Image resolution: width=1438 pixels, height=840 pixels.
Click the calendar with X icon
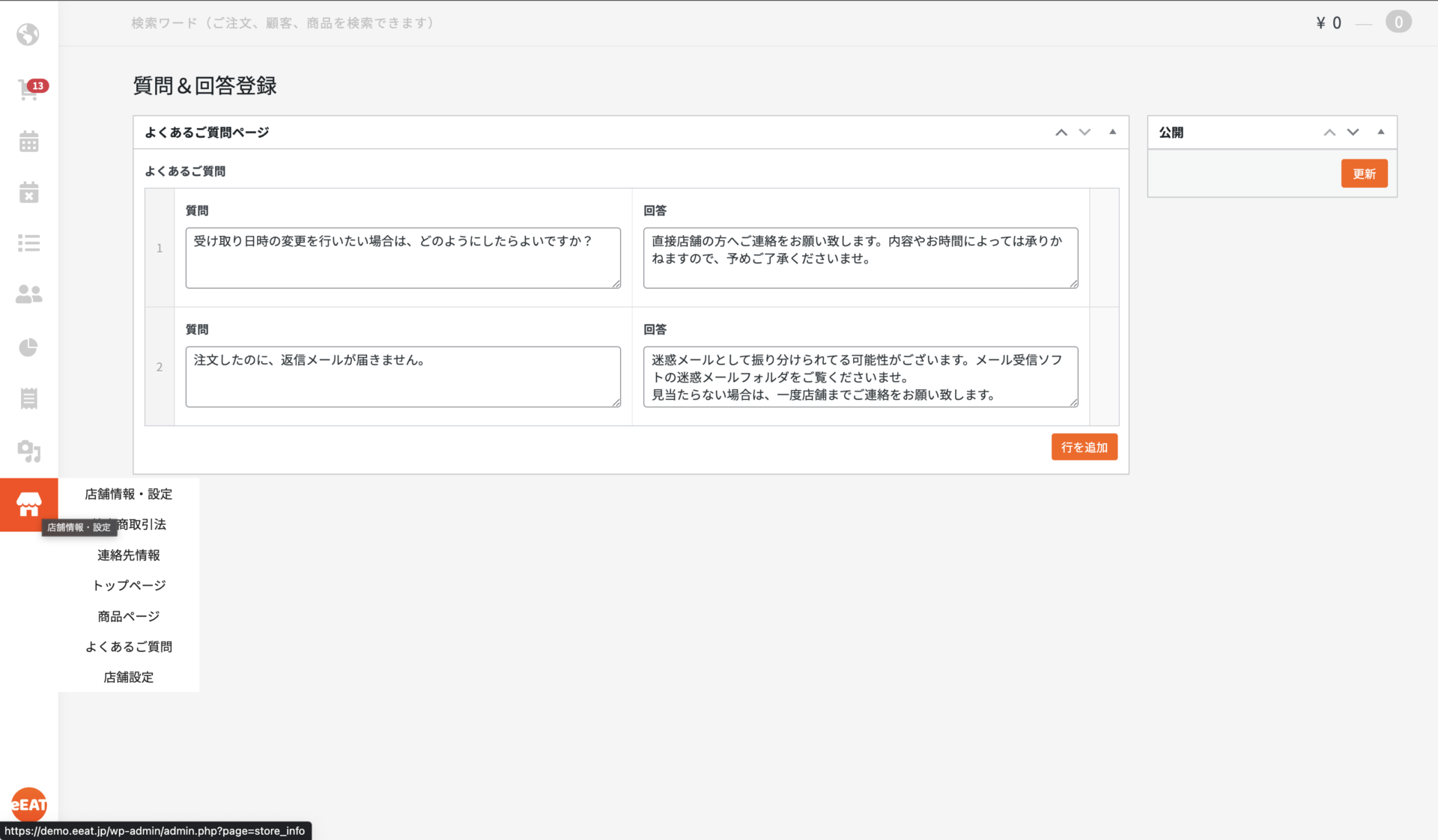pos(28,192)
